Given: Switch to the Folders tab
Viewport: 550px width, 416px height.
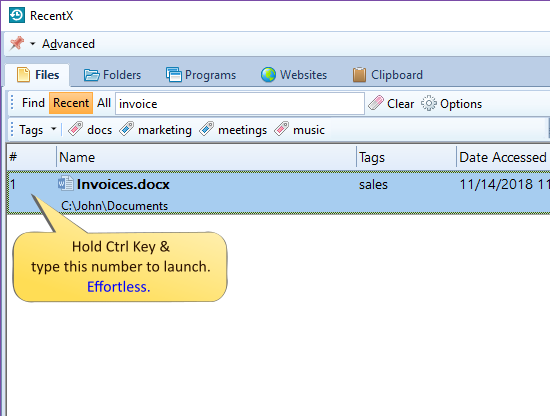Looking at the screenshot, I should coord(112,75).
